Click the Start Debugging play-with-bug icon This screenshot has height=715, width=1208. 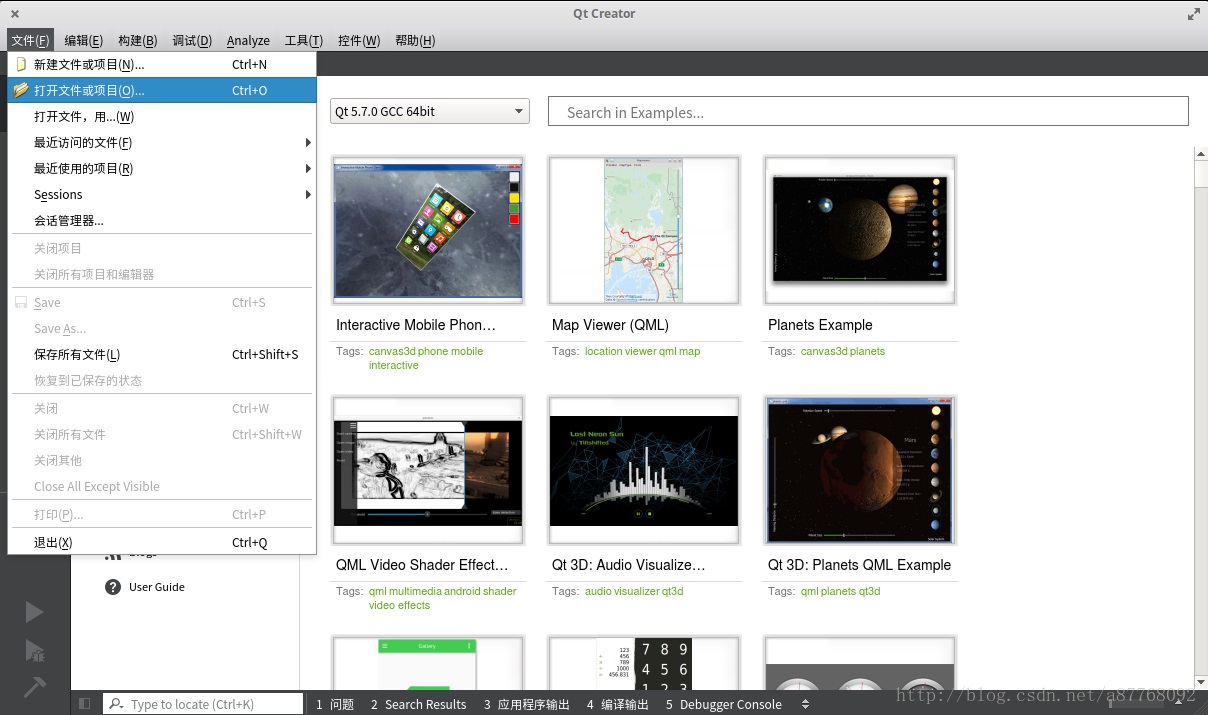(x=35, y=651)
